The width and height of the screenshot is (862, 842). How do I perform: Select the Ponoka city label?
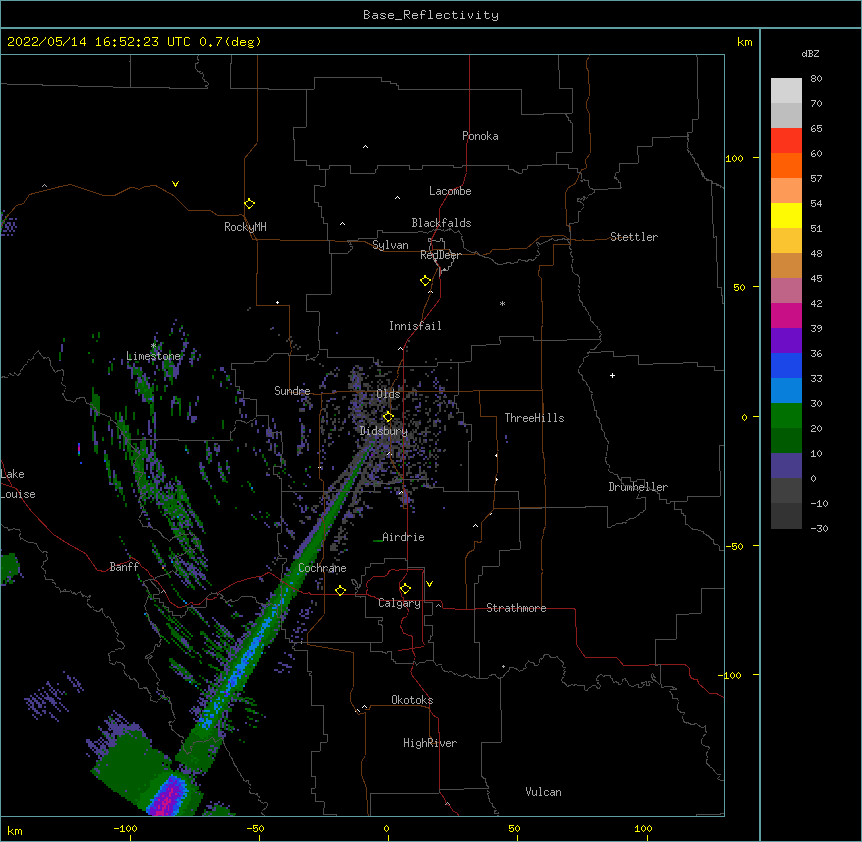click(480, 136)
